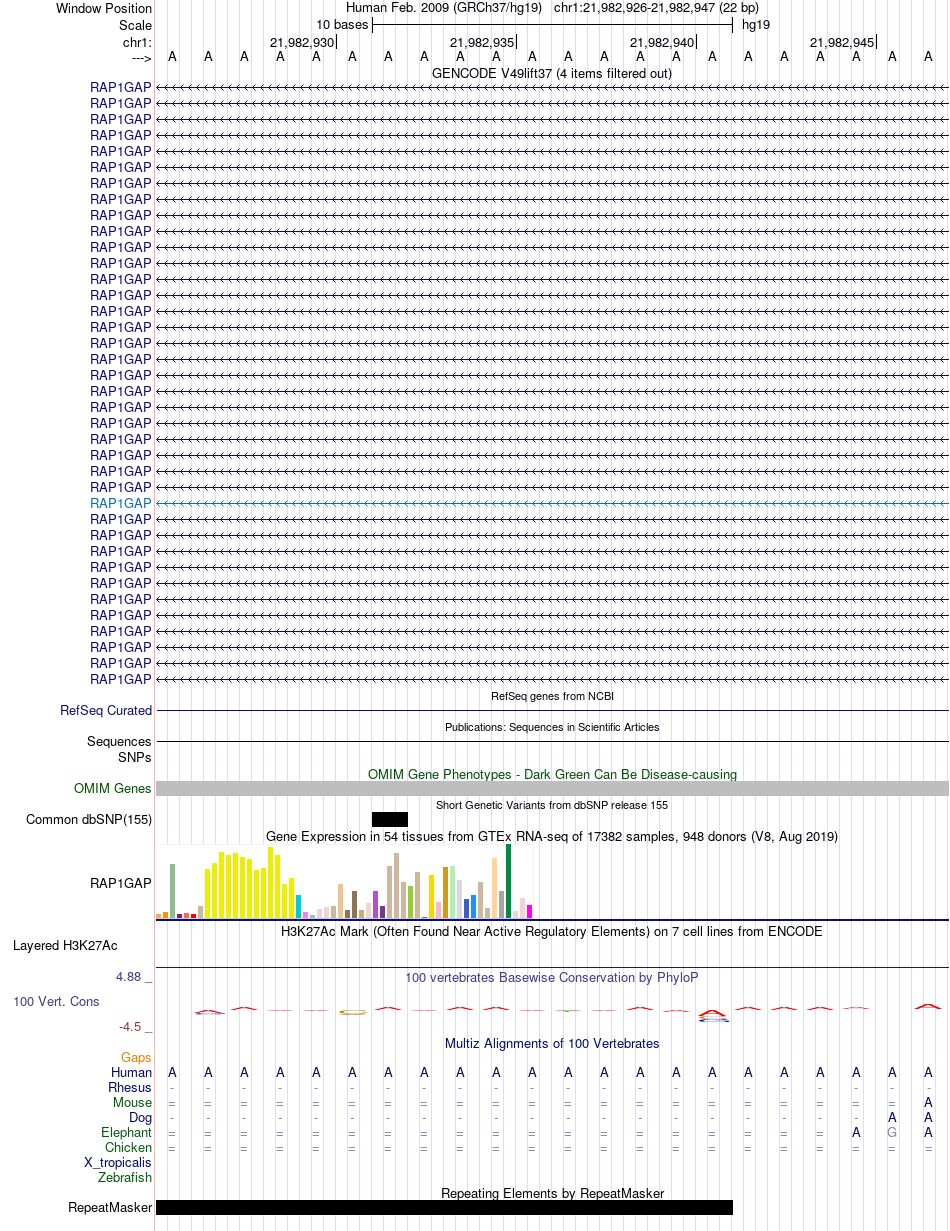Click the hg19 label beside the scale bar
The height and width of the screenshot is (1231, 950).
click(756, 24)
